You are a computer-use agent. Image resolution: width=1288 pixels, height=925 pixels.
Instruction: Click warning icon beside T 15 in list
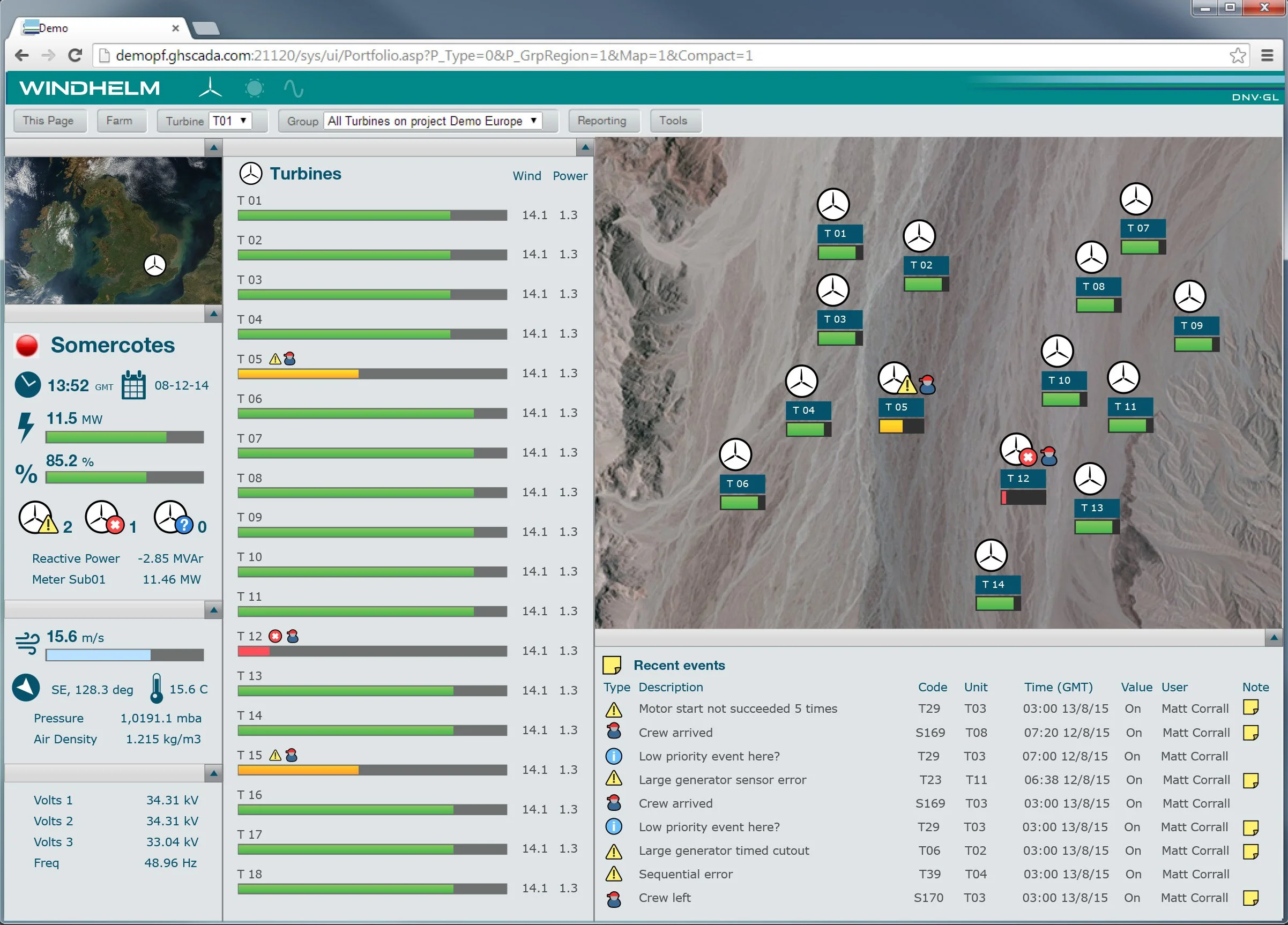click(x=275, y=755)
